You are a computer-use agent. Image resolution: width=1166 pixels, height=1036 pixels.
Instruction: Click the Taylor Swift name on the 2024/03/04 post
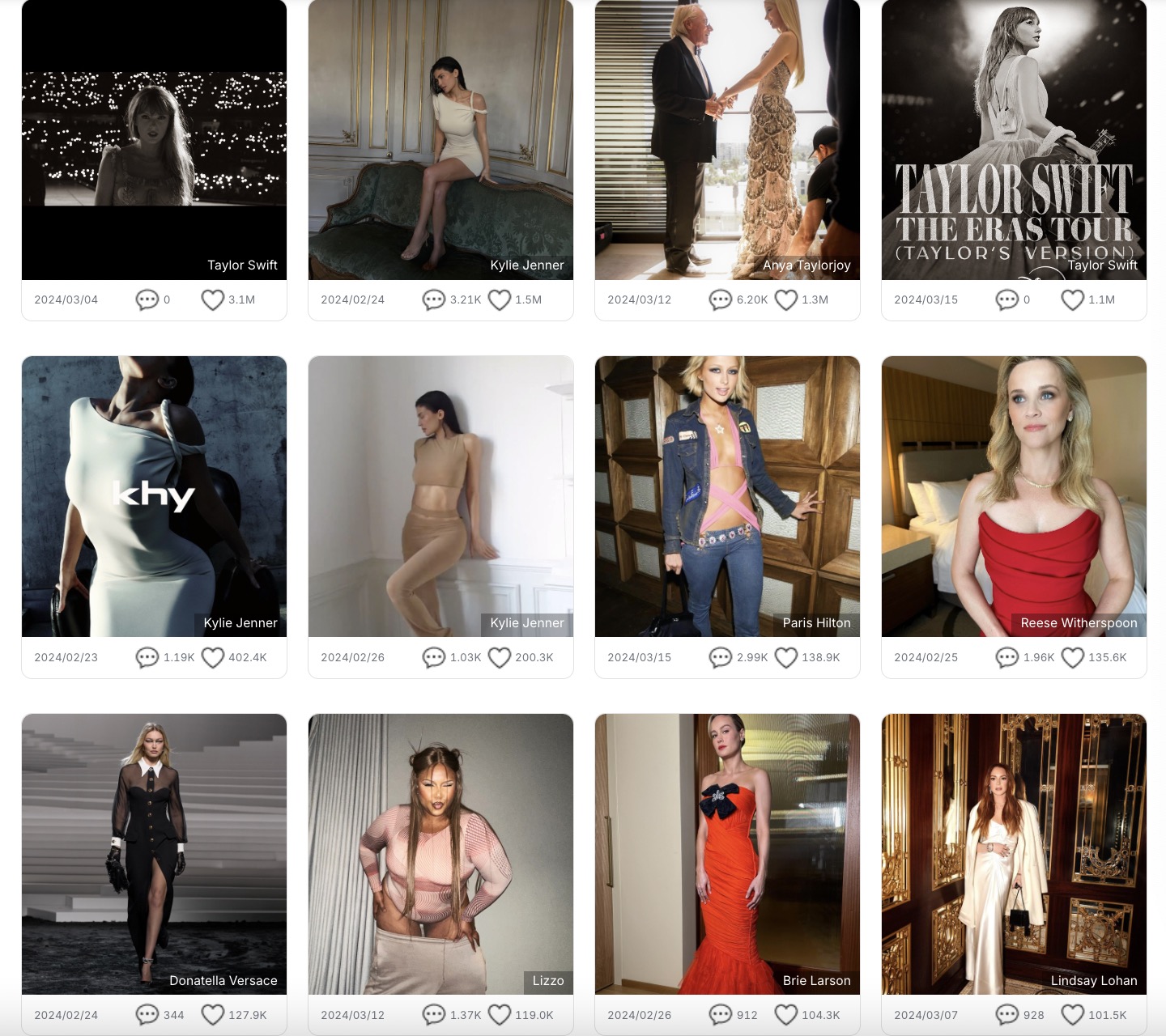(x=242, y=265)
